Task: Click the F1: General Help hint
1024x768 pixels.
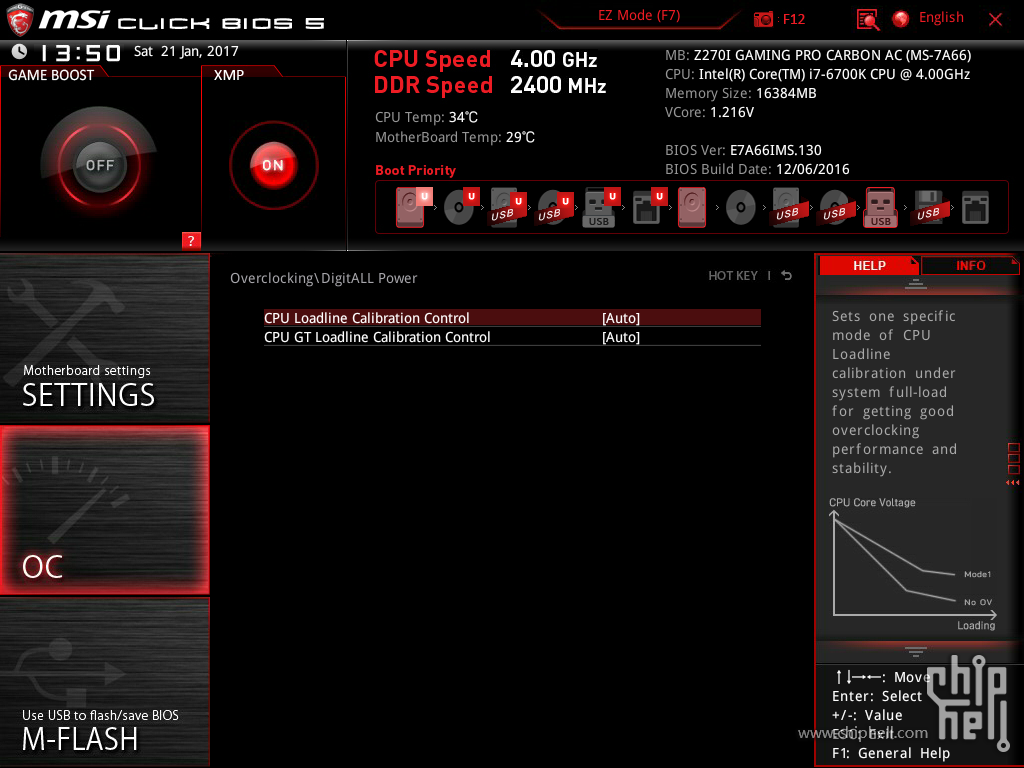Action: click(x=891, y=753)
